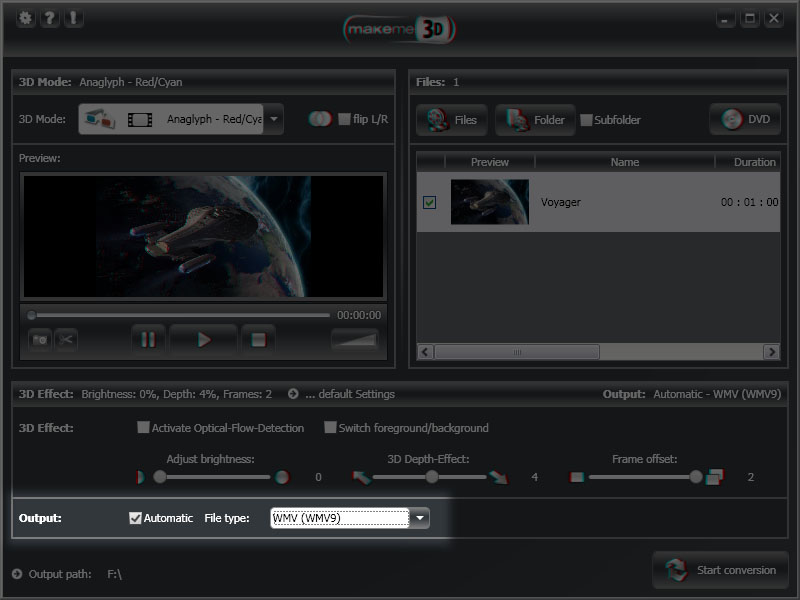Click the Brightness 0%, Depth 4% summary text
The width and height of the screenshot is (800, 600).
[177, 394]
